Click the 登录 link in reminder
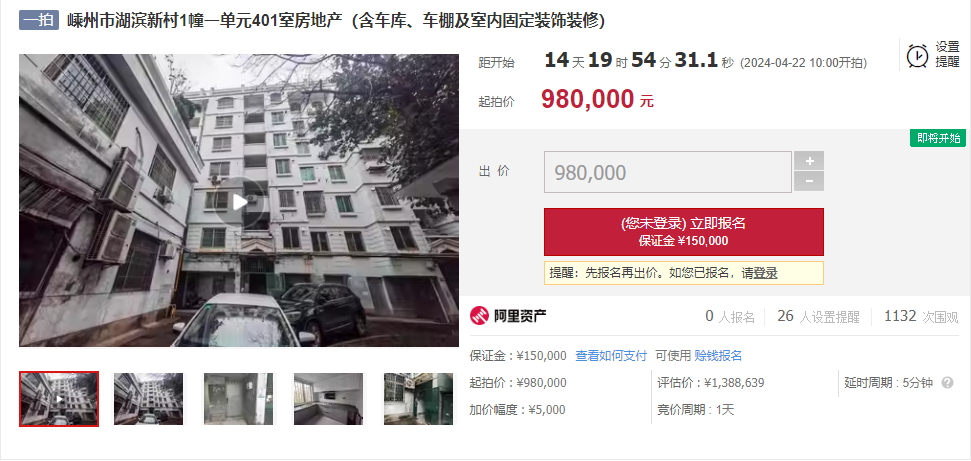Image resolution: width=971 pixels, height=461 pixels. [765, 273]
